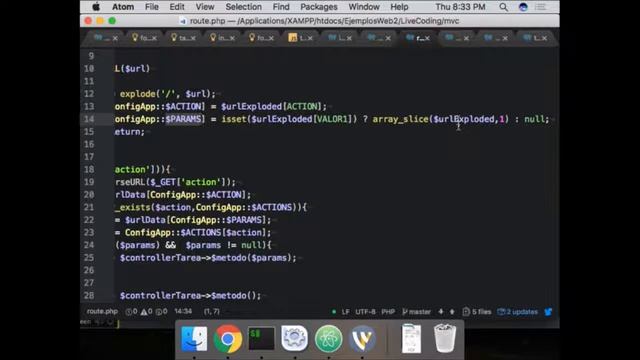Open the File menu

coord(151,7)
